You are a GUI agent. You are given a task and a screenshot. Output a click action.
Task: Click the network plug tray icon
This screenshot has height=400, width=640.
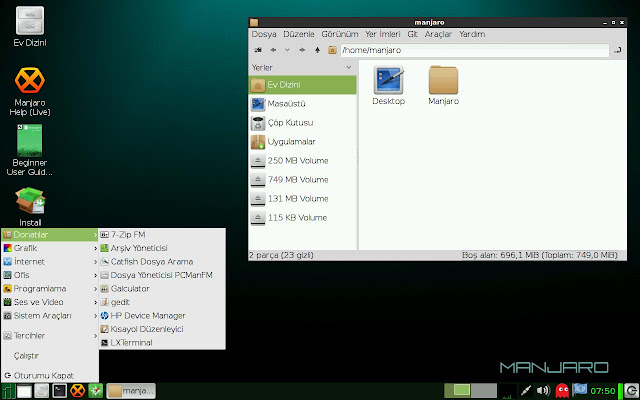pos(526,391)
